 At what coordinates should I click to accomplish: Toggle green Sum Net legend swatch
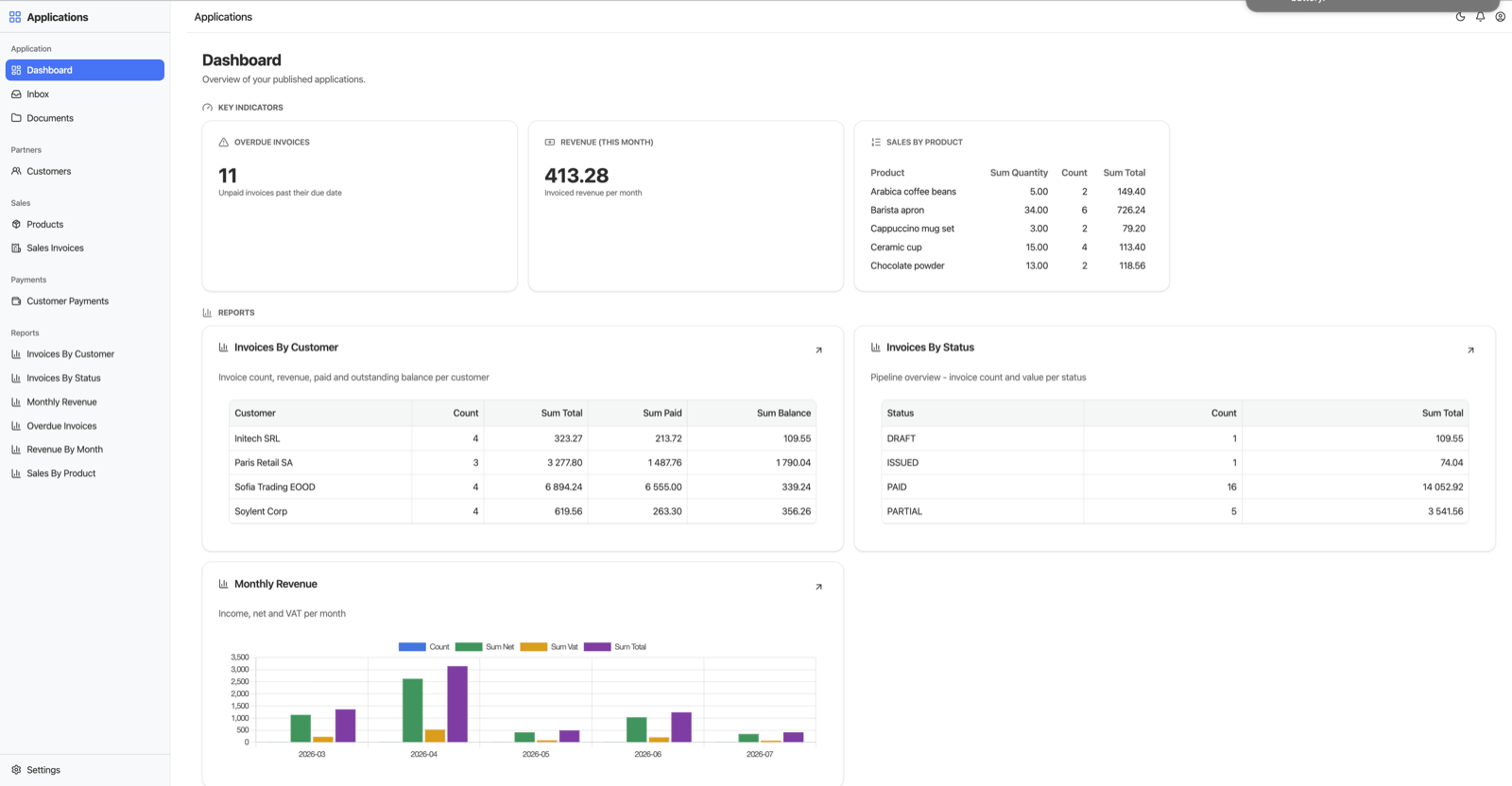point(469,647)
